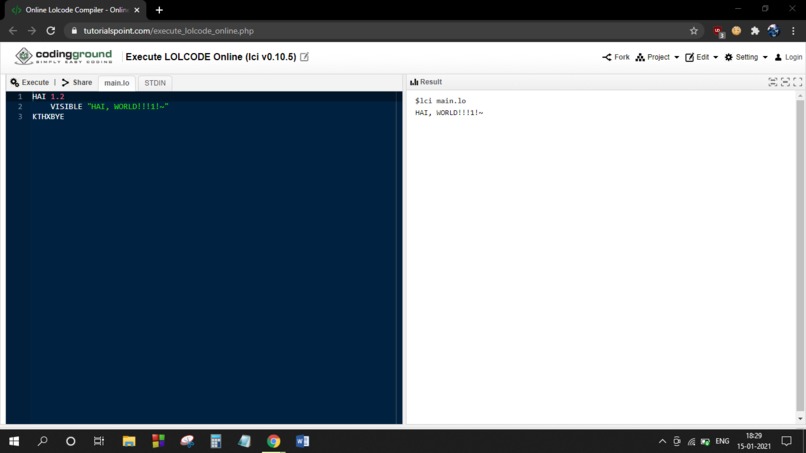This screenshot has height=453, width=806.
Task: Open the cookie extension icon
Action: tap(736, 31)
